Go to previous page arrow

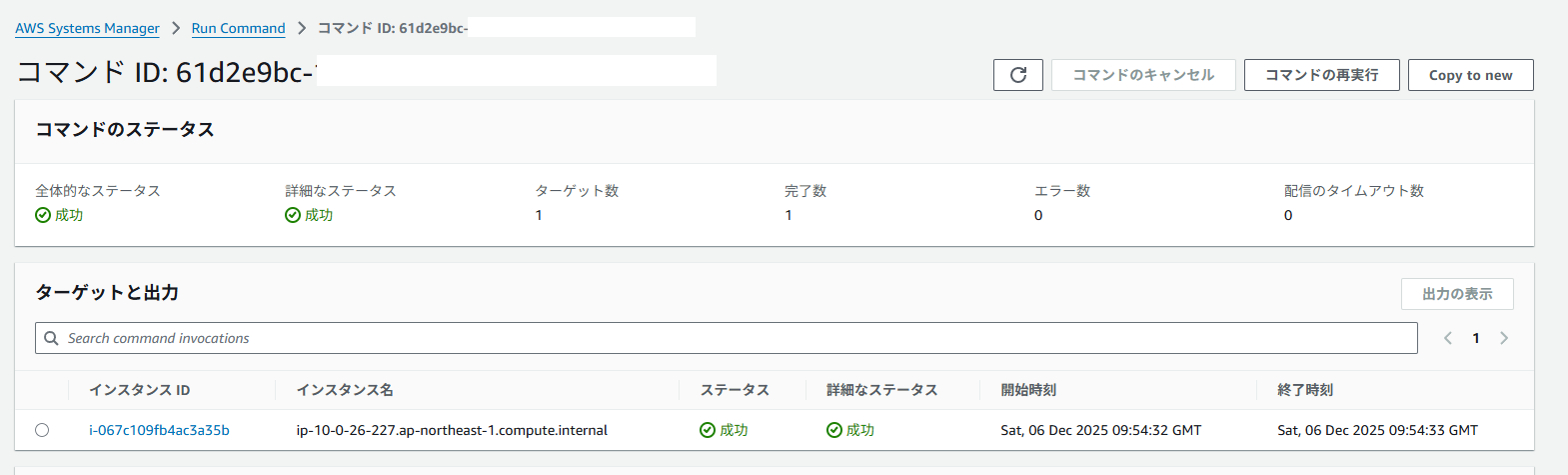1447,338
